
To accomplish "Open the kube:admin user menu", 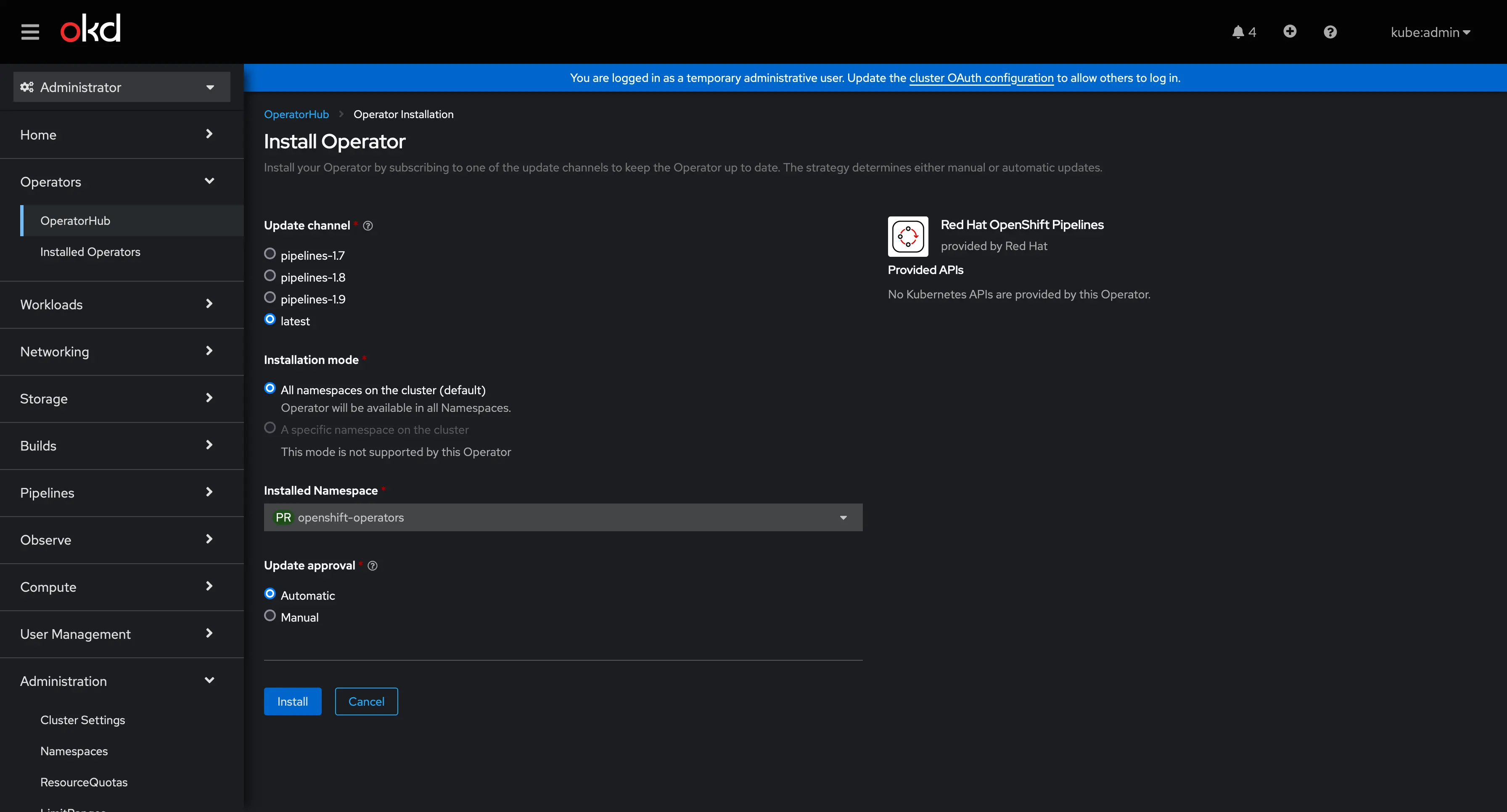I will point(1430,33).
